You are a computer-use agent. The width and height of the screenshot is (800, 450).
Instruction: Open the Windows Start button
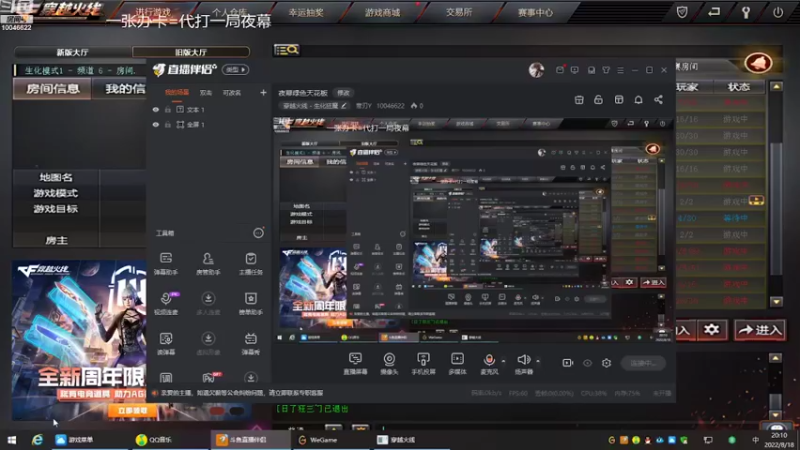coord(11,440)
